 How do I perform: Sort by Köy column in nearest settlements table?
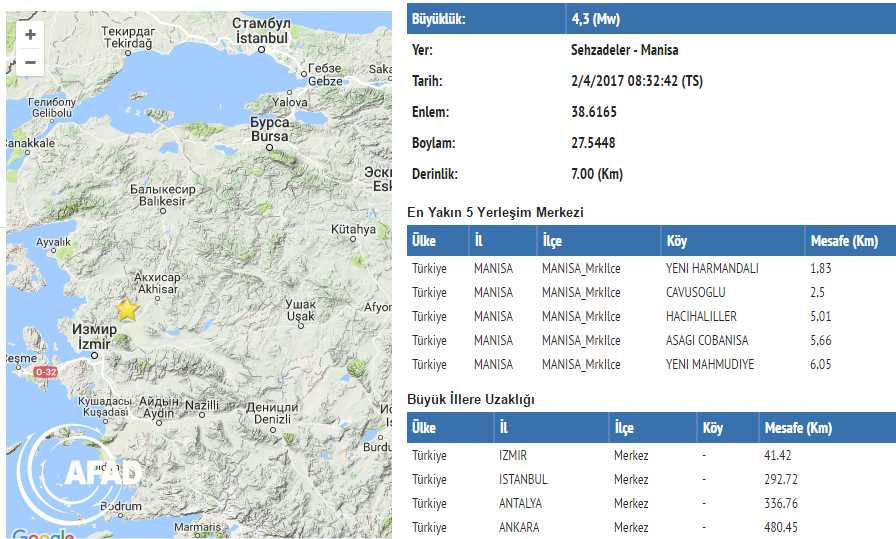(677, 241)
